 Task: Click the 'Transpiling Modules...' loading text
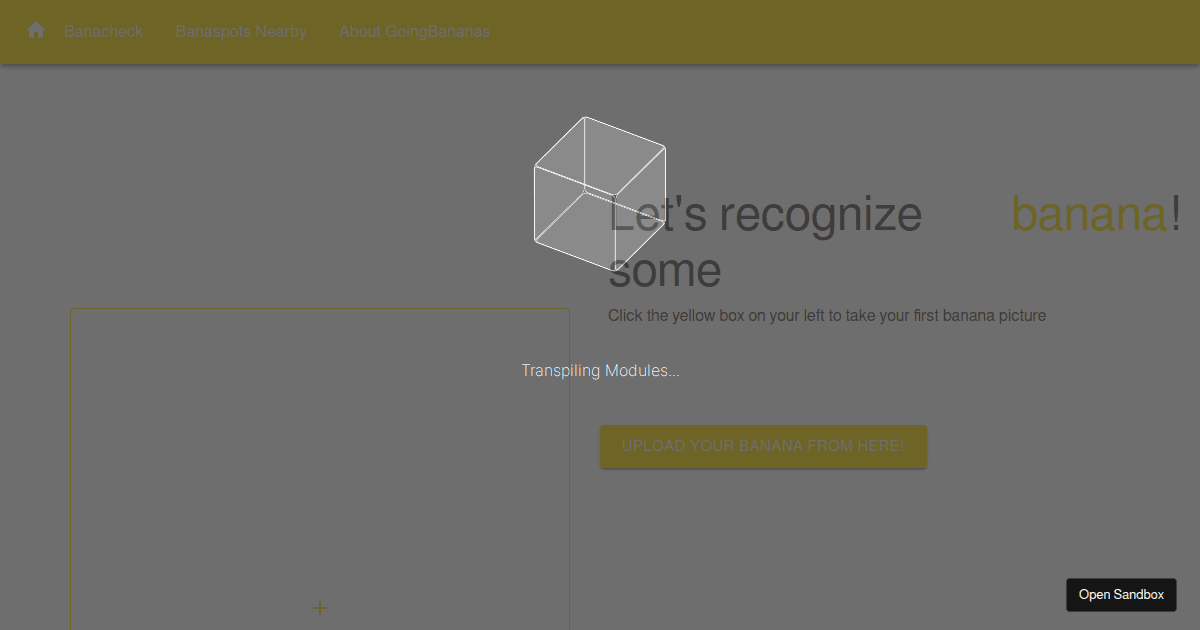[x=600, y=371]
